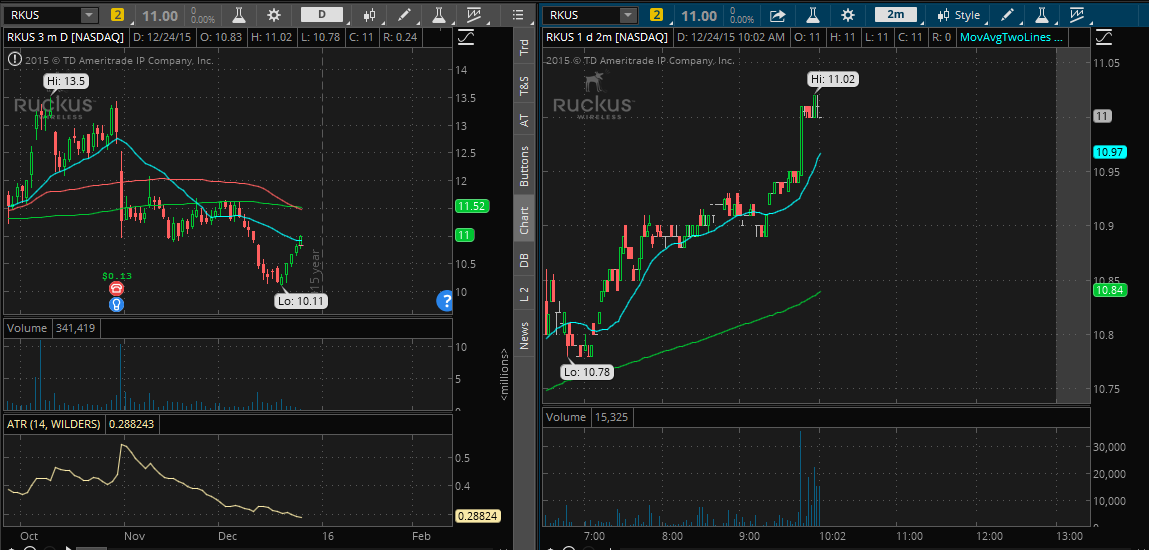Click the yellow 2 link badge on left chart
Screen dimensions: 1149x550
click(117, 15)
